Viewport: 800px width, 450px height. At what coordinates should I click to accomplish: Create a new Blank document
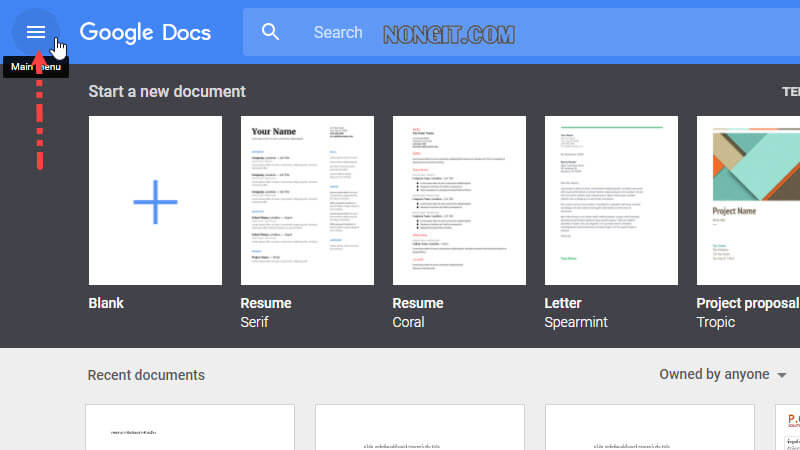click(x=155, y=201)
